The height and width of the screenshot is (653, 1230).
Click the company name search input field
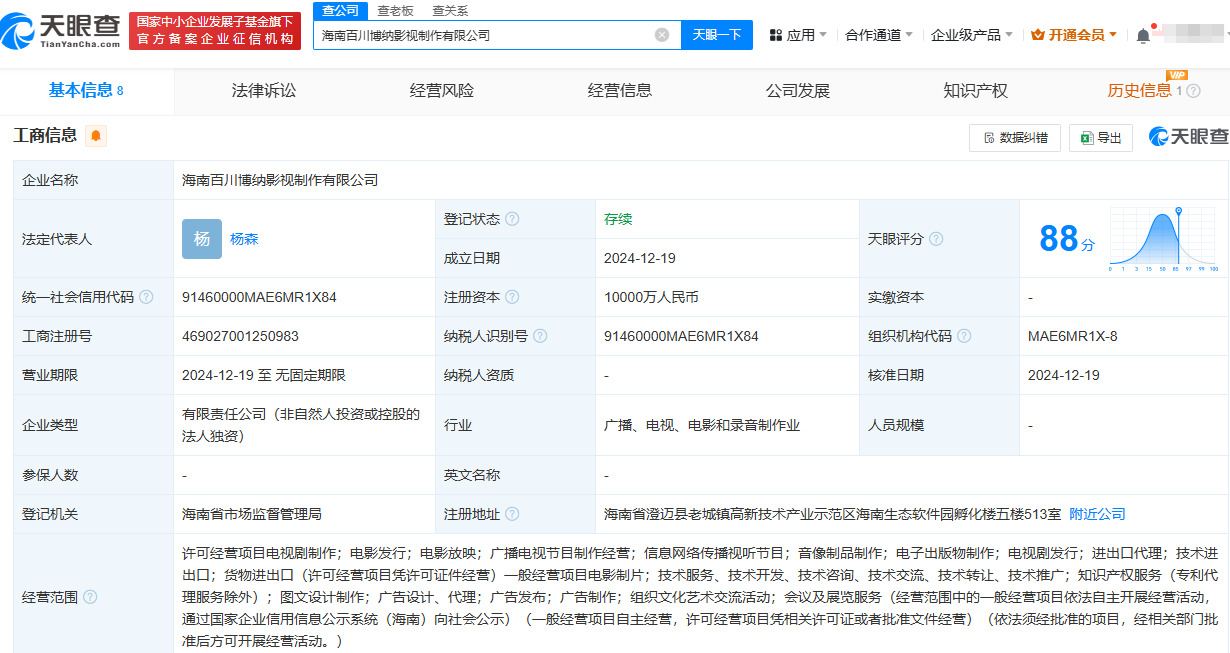(x=485, y=35)
